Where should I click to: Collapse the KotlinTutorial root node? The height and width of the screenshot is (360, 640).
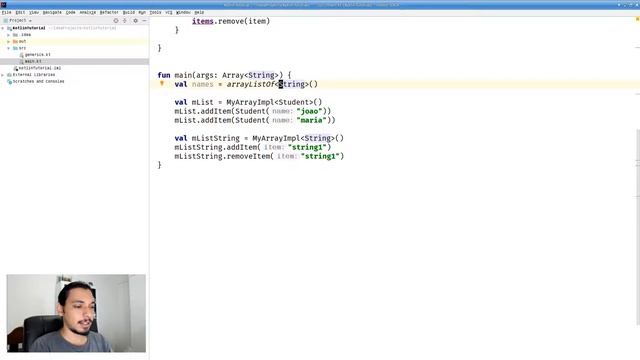[x=3, y=28]
